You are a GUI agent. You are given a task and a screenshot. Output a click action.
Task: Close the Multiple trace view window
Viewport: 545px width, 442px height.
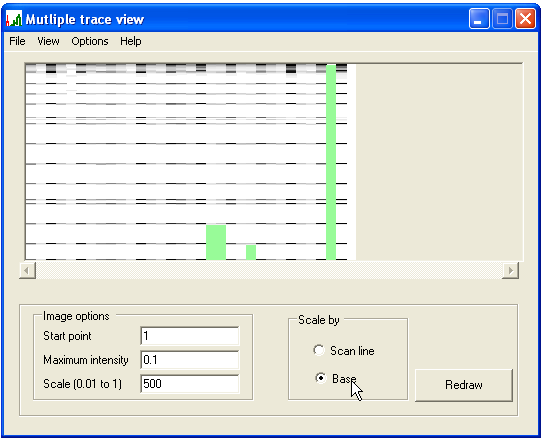525,19
